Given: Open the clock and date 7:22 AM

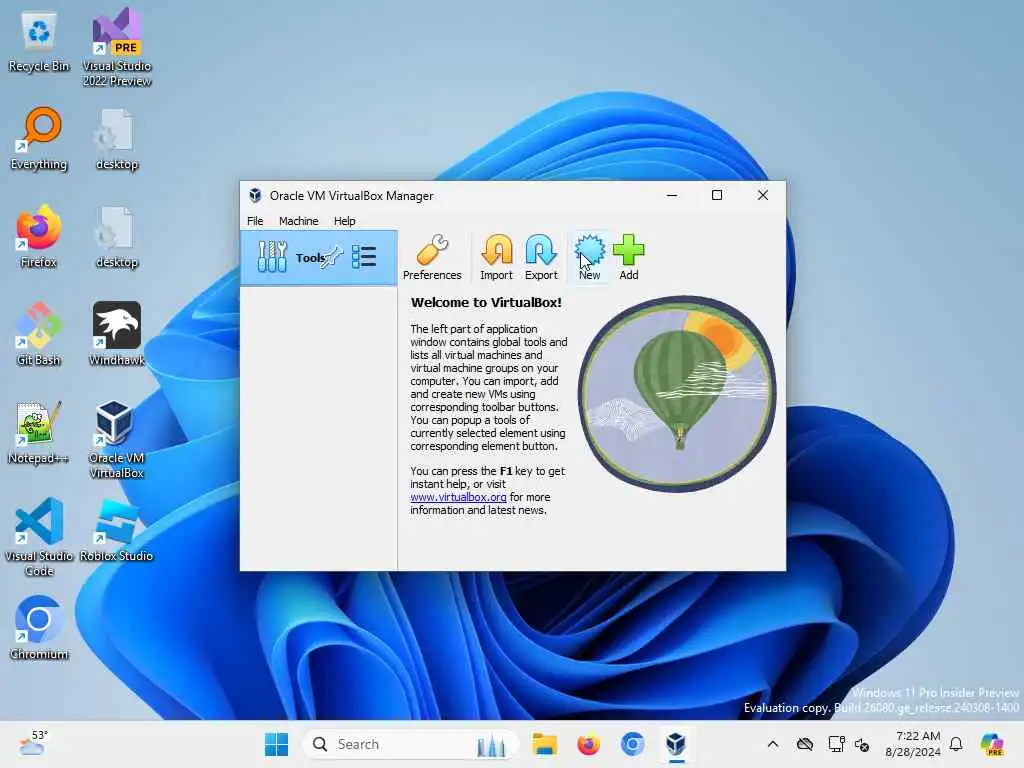Looking at the screenshot, I should click(x=912, y=744).
